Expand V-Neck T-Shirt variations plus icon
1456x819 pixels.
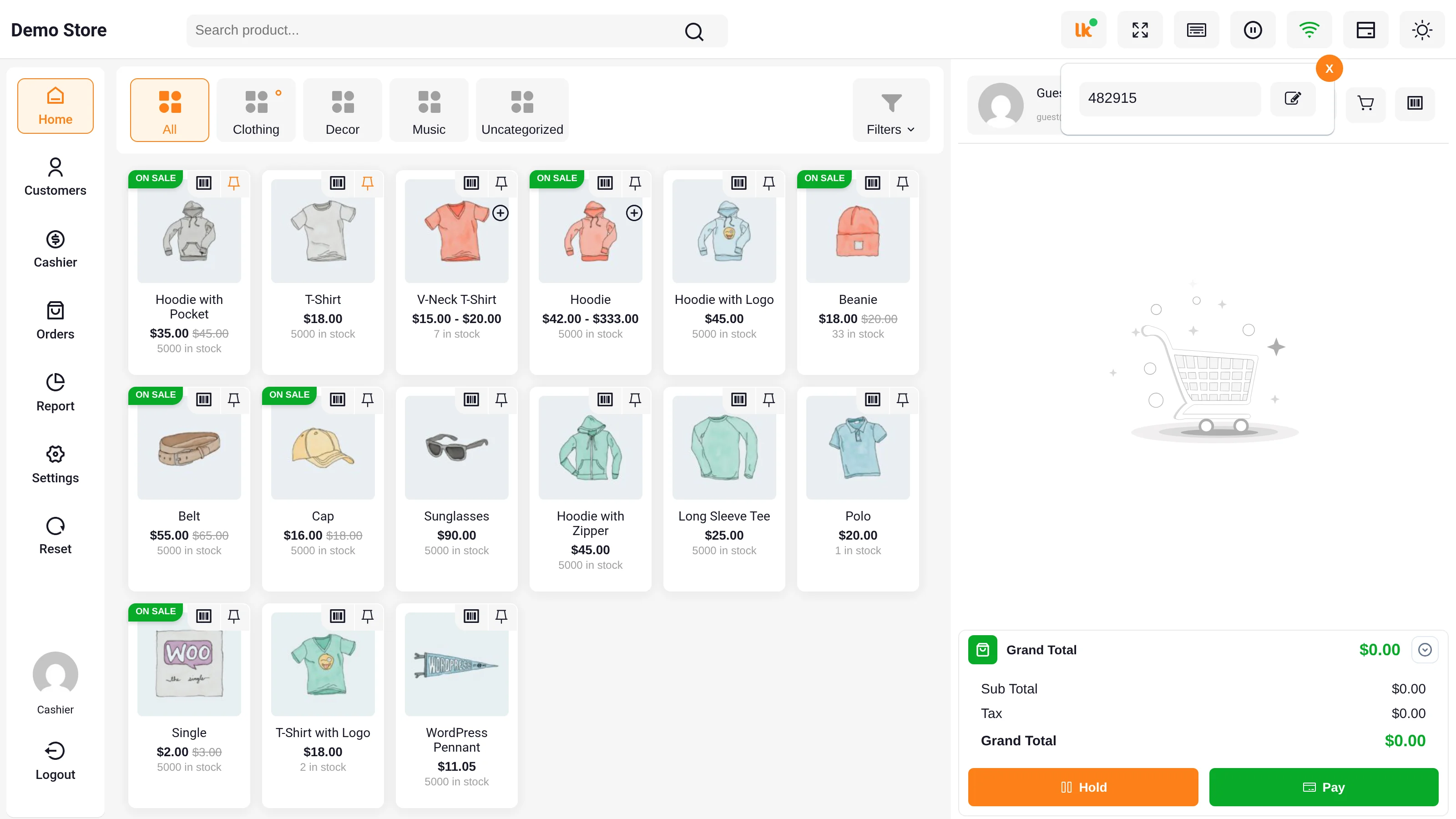coord(500,213)
